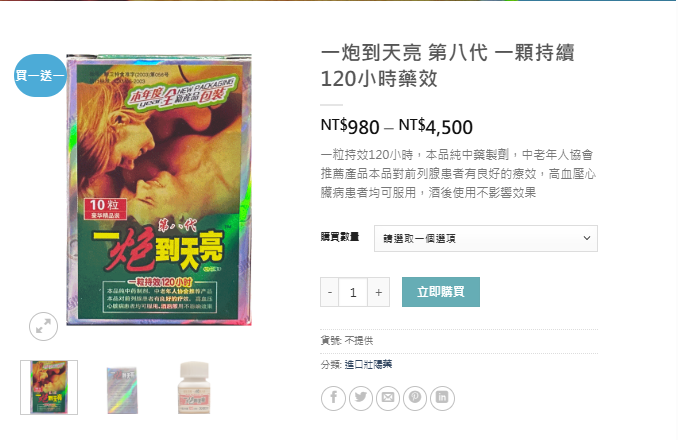The image size is (678, 440).
Task: Select third white bottle thumbnail
Action: [194, 387]
